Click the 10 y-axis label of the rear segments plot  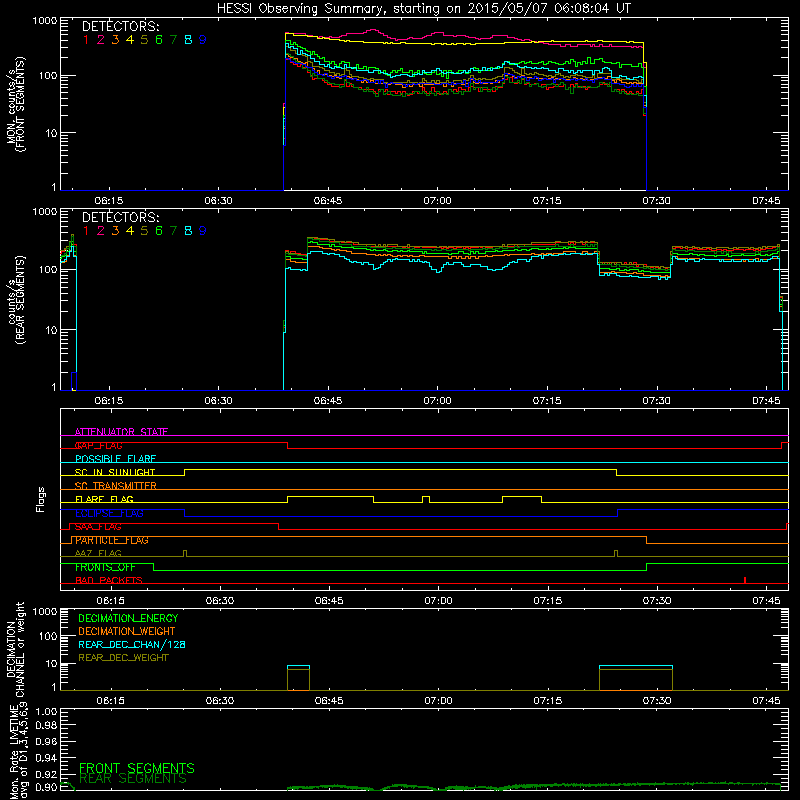coord(51,330)
